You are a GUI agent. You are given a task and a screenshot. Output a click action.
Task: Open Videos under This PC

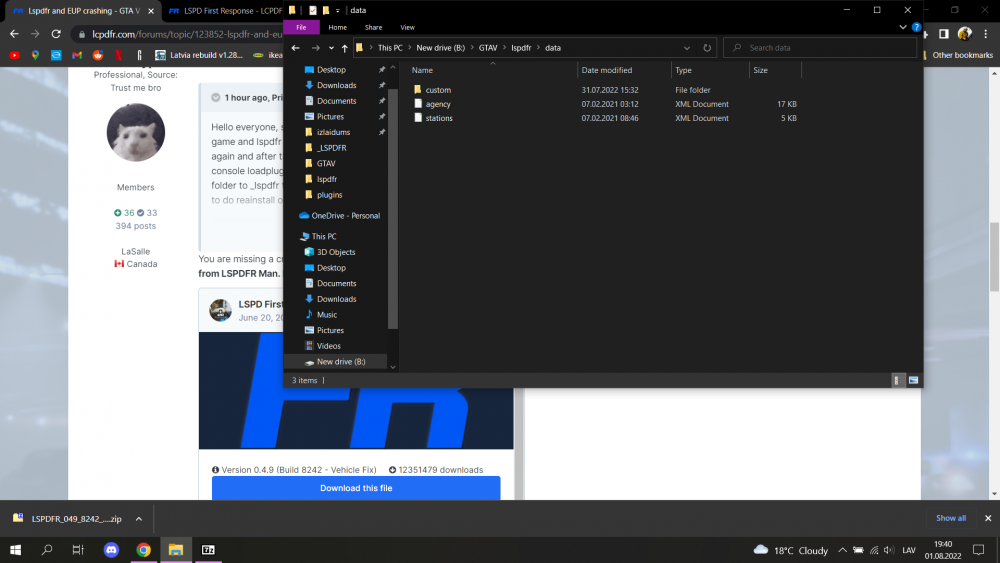pos(328,346)
